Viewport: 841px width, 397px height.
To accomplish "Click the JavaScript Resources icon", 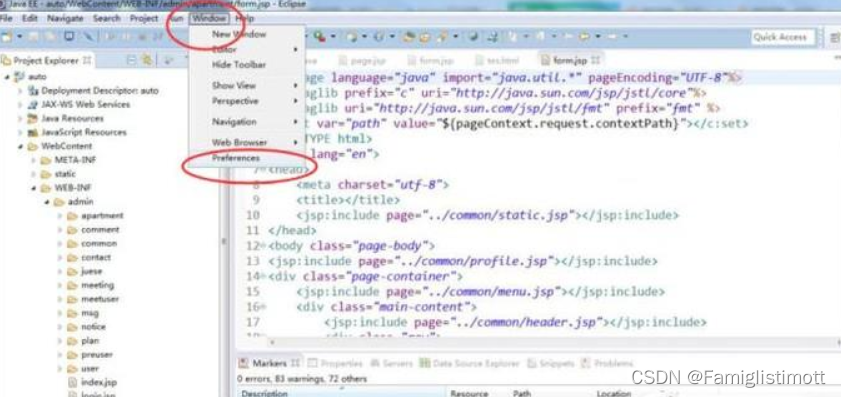I will click(33, 133).
